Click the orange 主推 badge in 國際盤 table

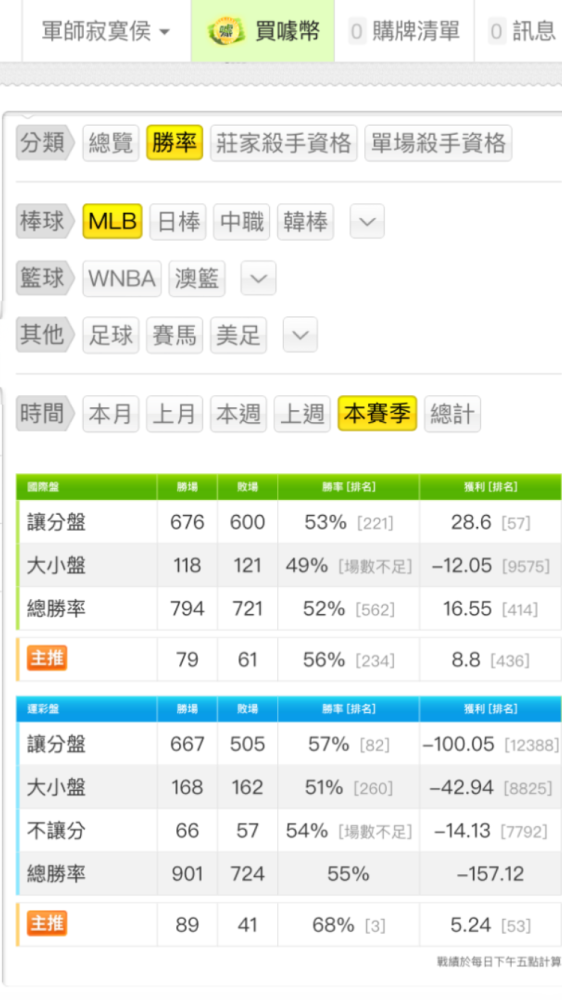[47, 658]
